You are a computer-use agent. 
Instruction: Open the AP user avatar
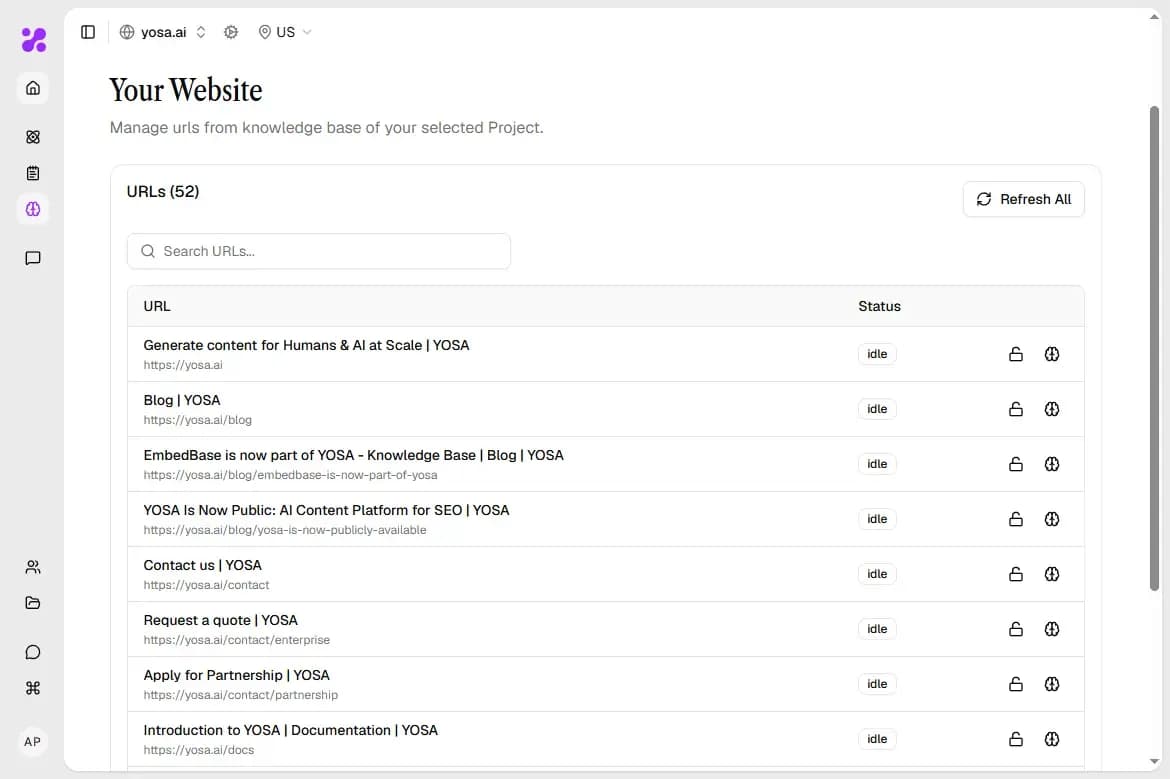click(x=33, y=742)
